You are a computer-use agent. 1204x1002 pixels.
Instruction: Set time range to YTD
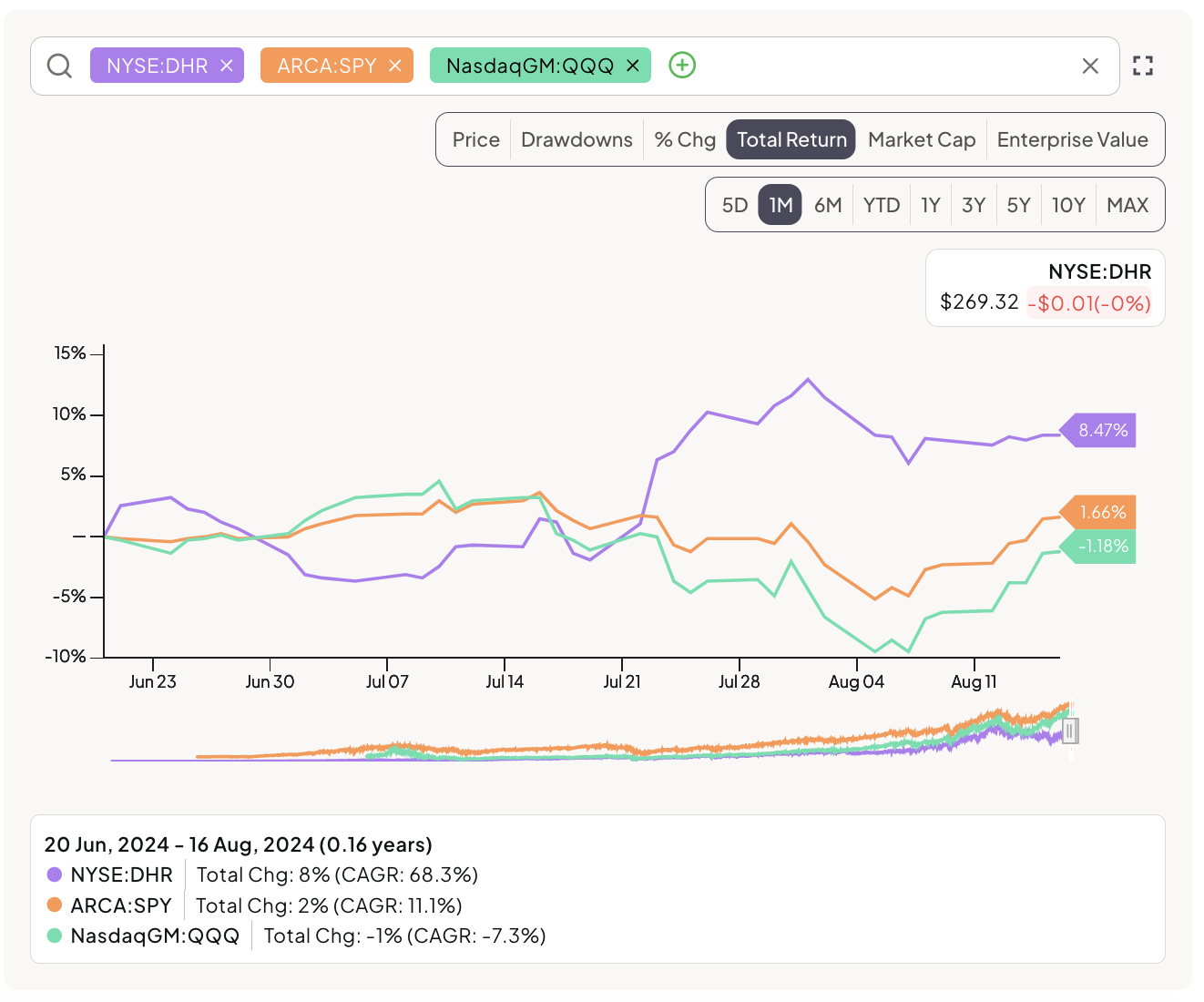(882, 205)
